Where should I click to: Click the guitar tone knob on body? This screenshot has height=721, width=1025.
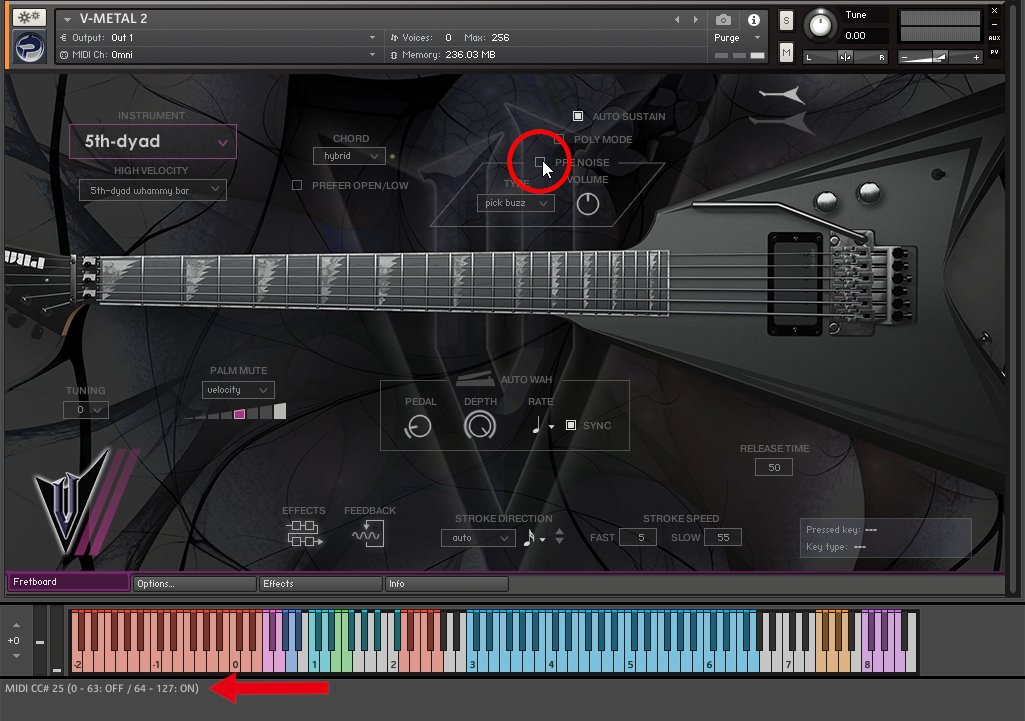click(x=869, y=192)
